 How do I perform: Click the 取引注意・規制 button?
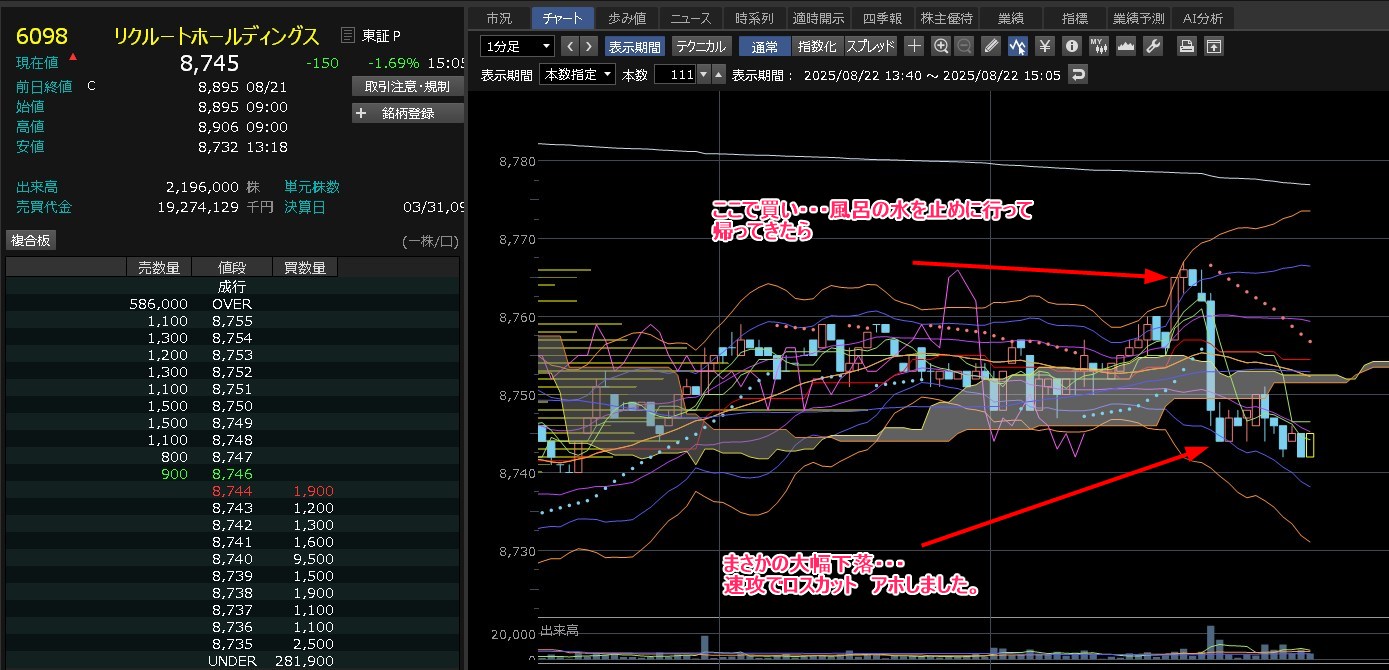[408, 87]
